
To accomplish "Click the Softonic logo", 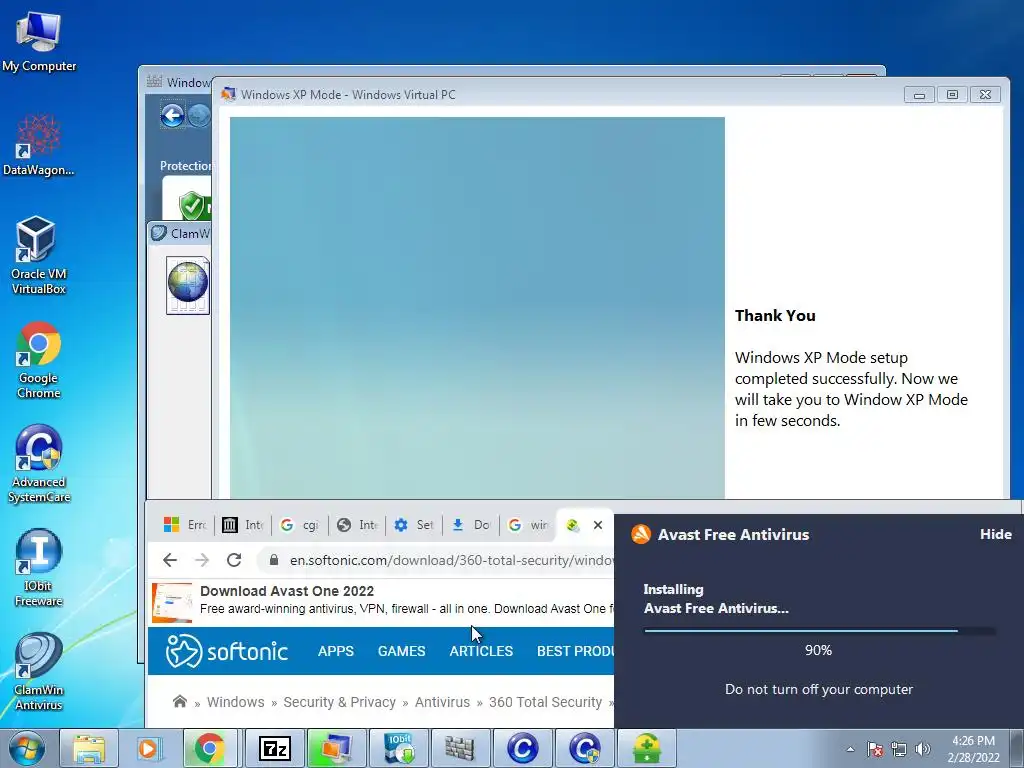I will click(227, 651).
